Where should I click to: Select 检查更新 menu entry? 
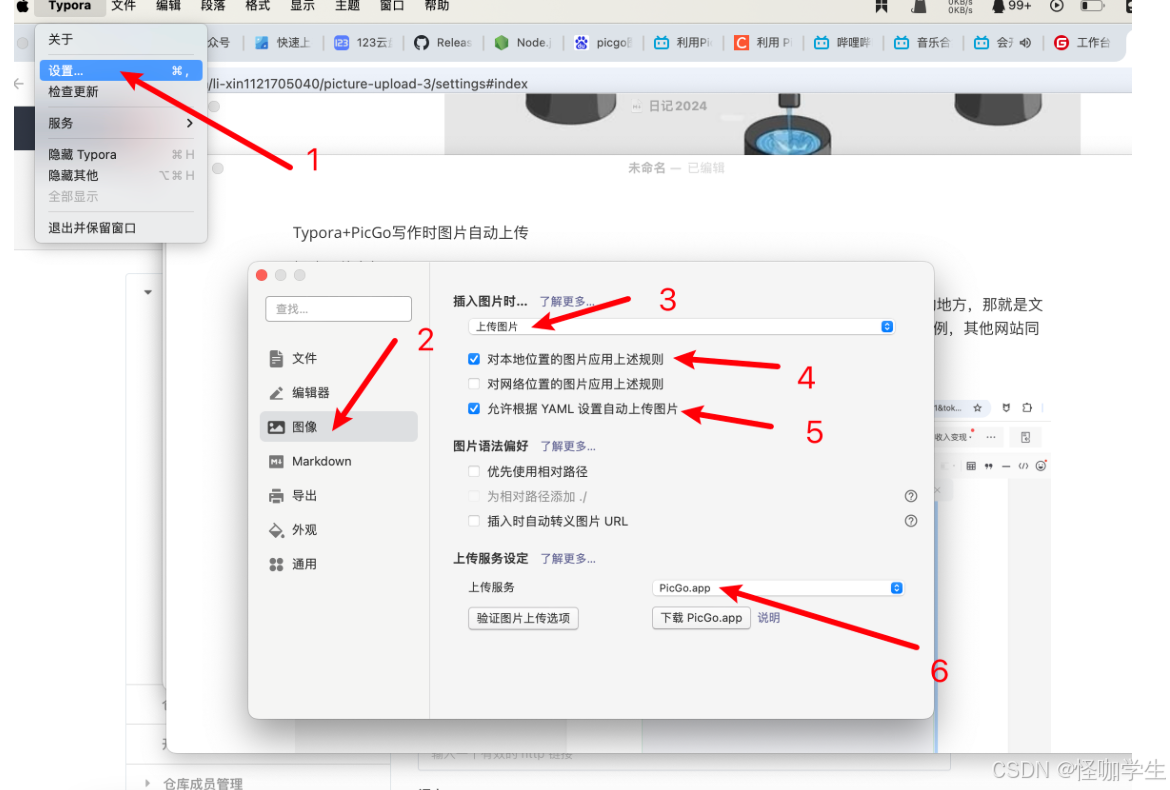click(x=121, y=92)
